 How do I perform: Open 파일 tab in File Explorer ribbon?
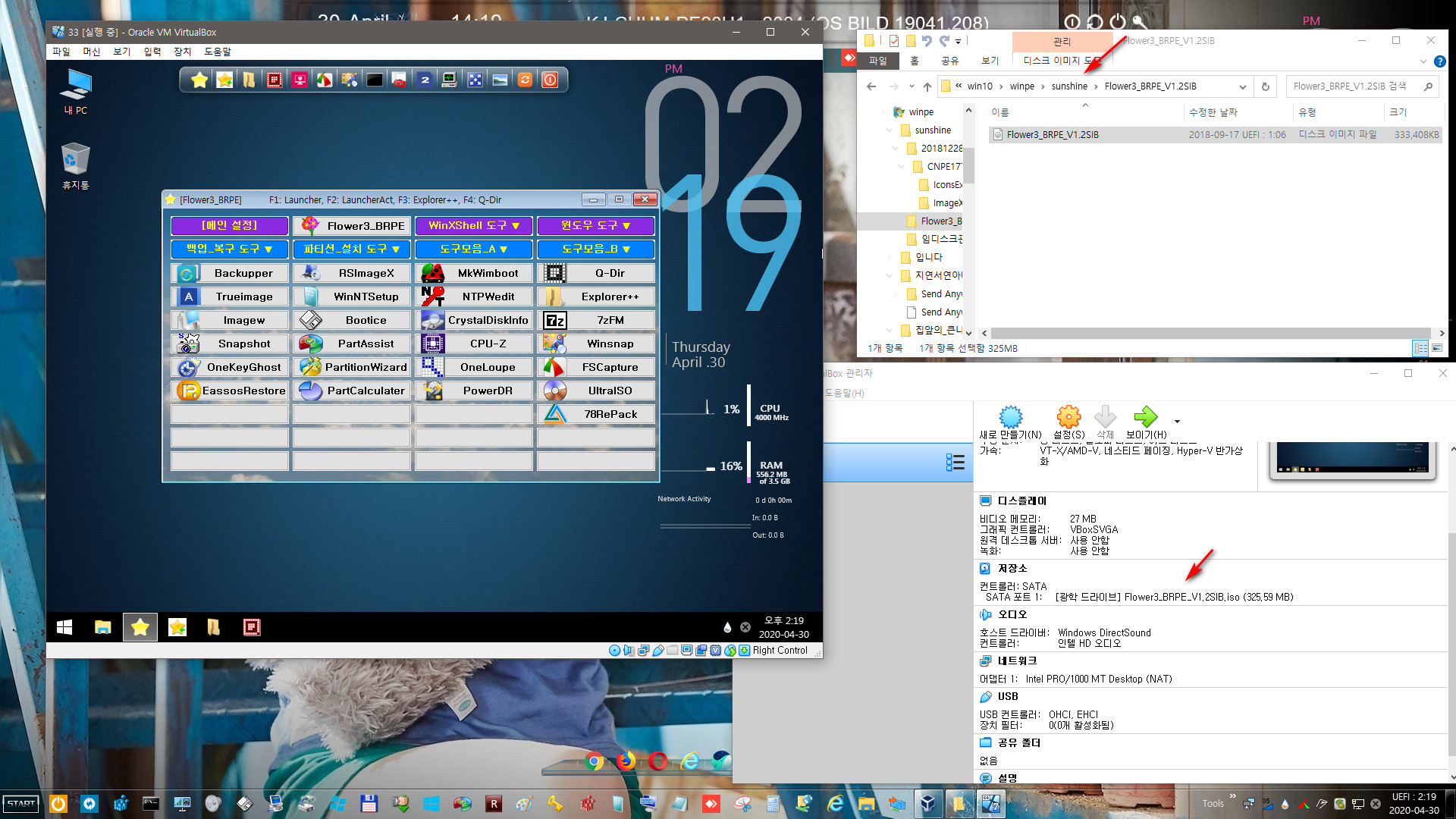(878, 61)
